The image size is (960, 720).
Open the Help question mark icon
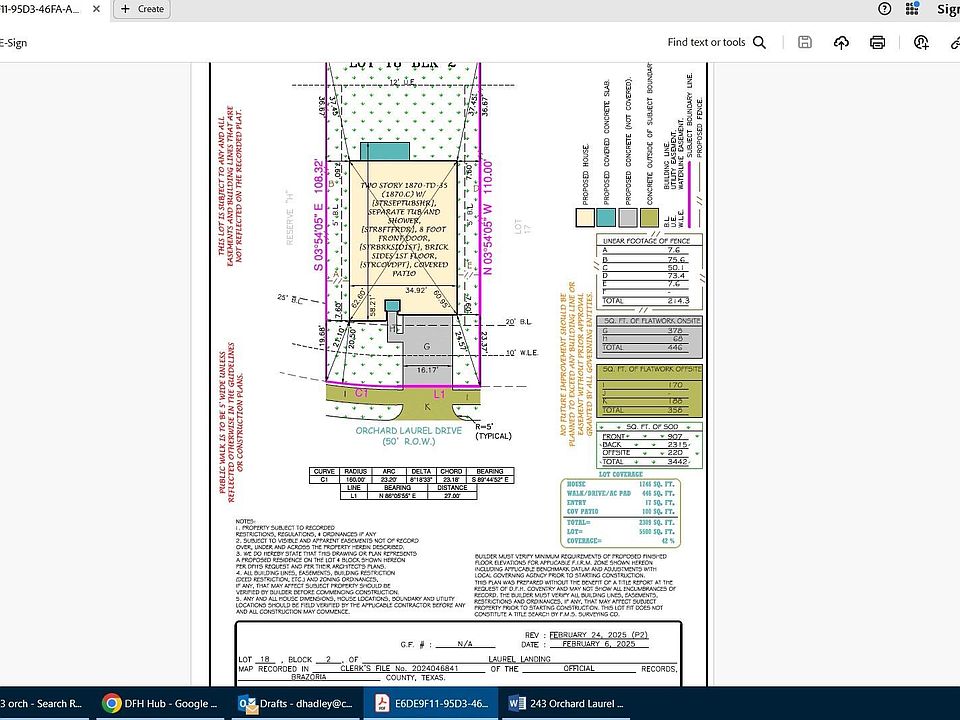(x=884, y=9)
